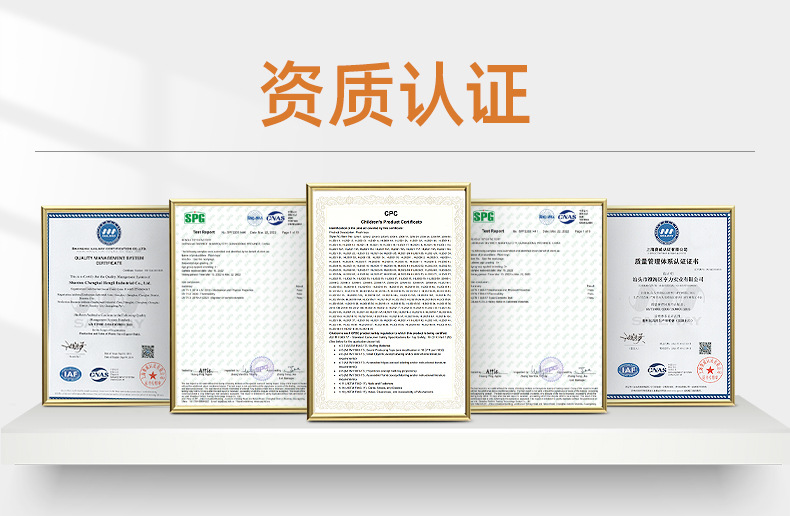Click the QR code on English management certificate
790x516 pixels.
point(147,351)
